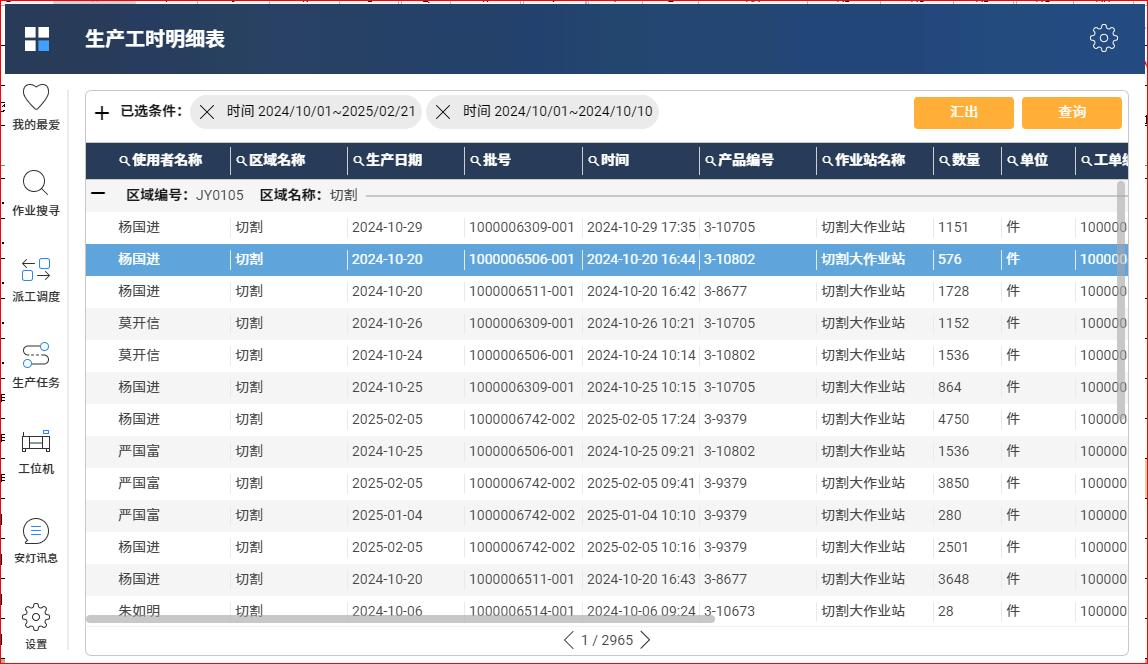Go to the previous page arrow

(569, 640)
